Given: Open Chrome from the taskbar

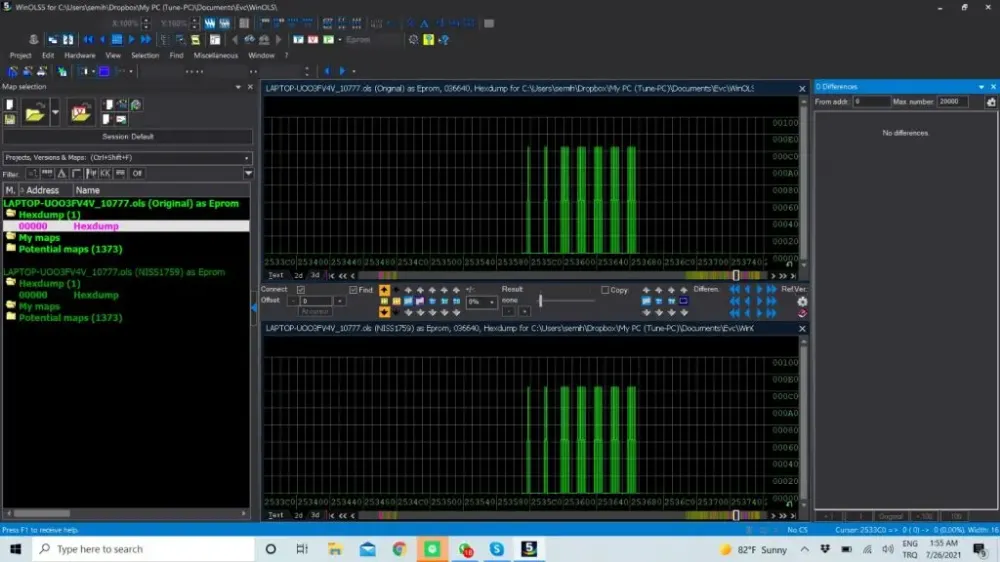Looking at the screenshot, I should (399, 549).
